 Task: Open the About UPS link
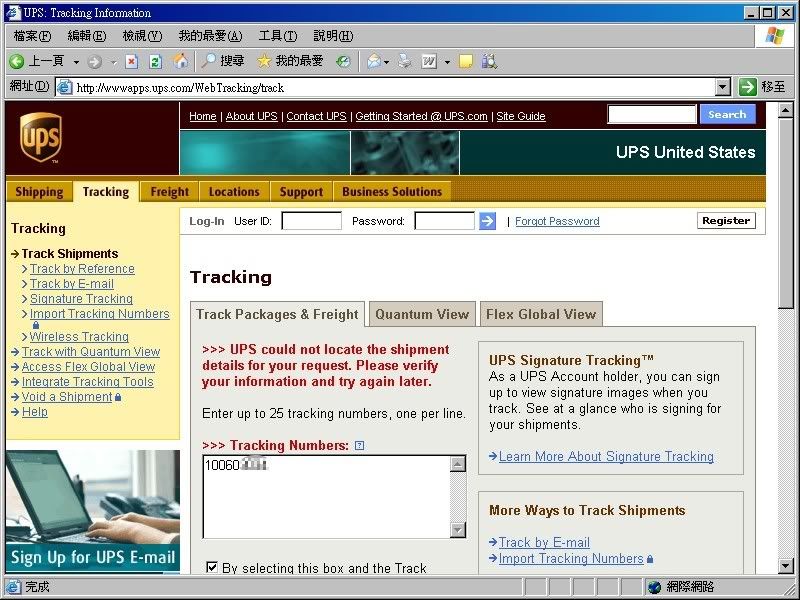[x=252, y=116]
